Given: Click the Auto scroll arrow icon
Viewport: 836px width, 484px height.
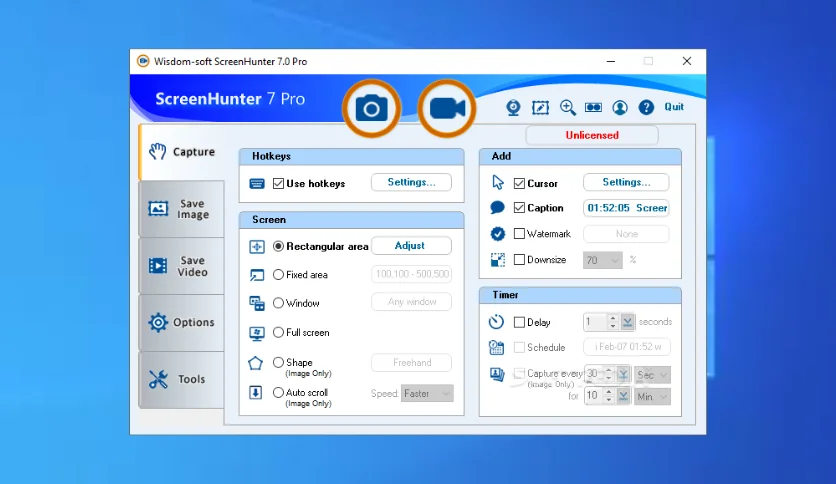Looking at the screenshot, I should pyautogui.click(x=255, y=393).
